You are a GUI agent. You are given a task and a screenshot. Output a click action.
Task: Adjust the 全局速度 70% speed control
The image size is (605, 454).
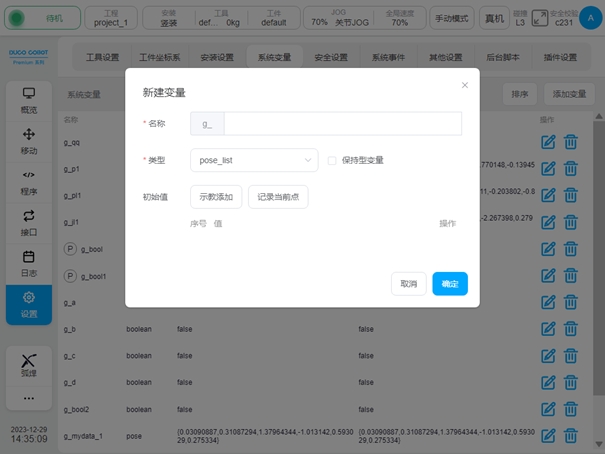(397, 17)
